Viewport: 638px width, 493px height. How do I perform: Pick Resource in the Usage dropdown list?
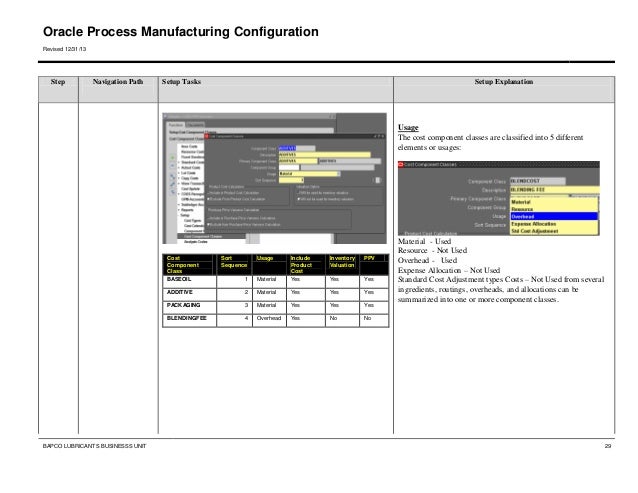coord(554,209)
